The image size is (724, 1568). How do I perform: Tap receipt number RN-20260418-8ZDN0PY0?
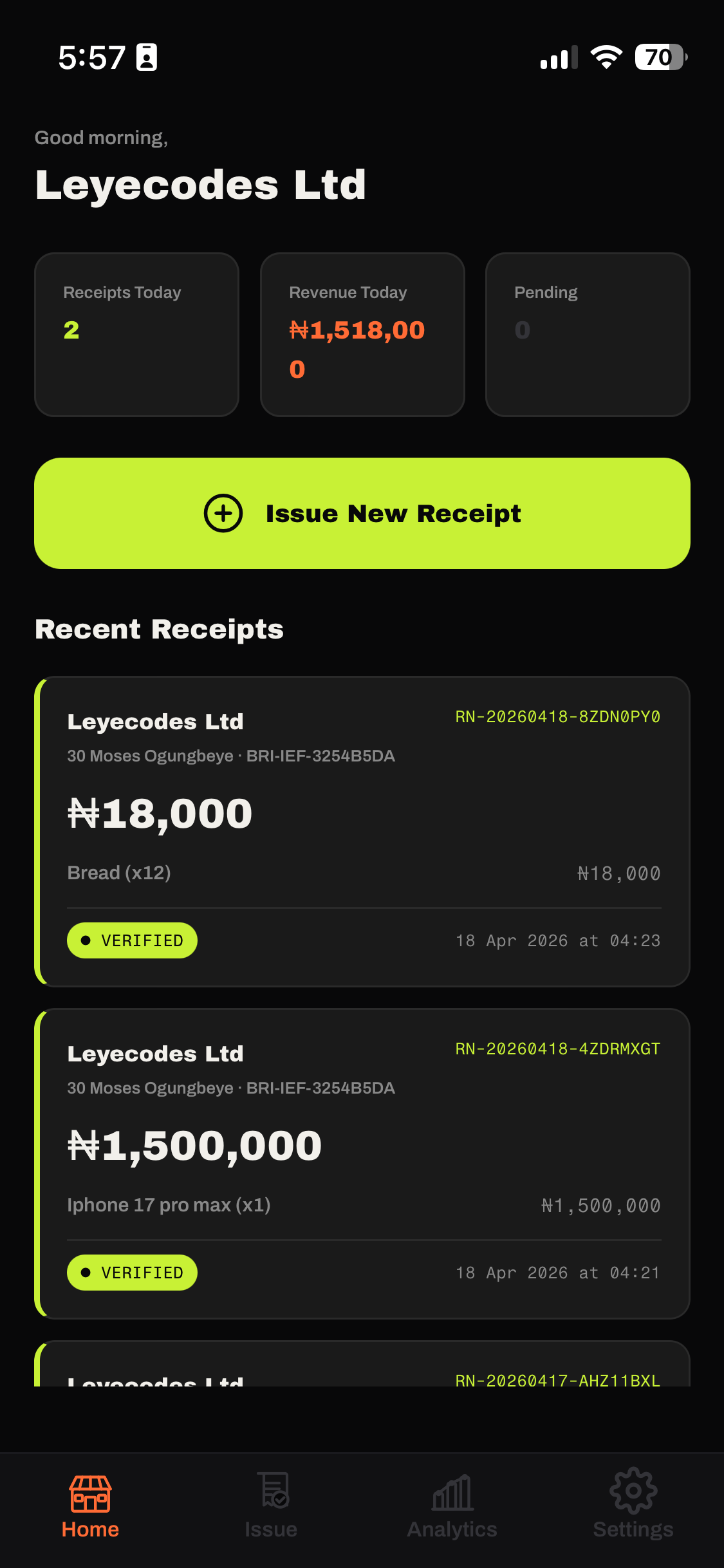coord(557,717)
